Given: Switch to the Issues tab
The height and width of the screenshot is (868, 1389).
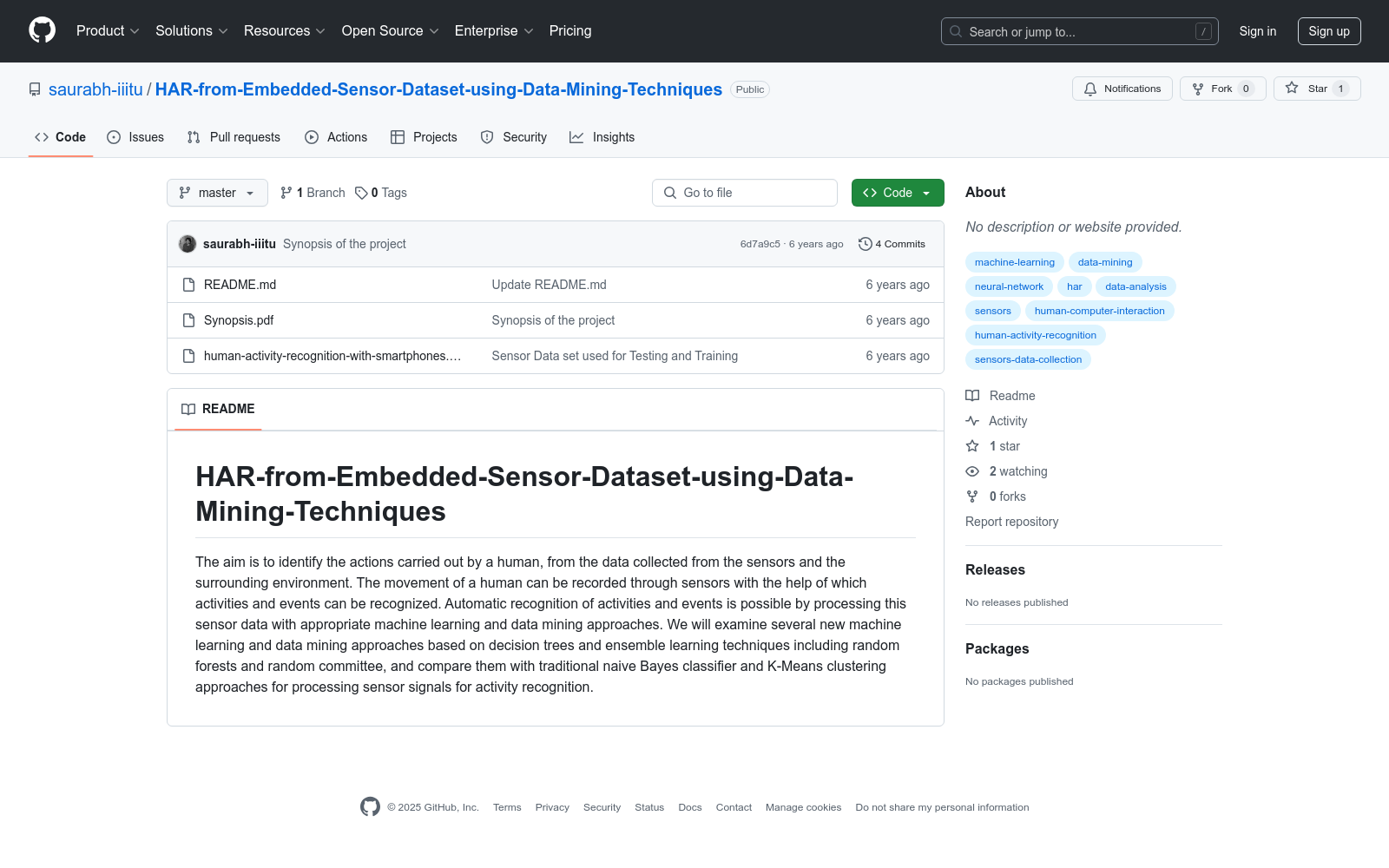Looking at the screenshot, I should [135, 137].
